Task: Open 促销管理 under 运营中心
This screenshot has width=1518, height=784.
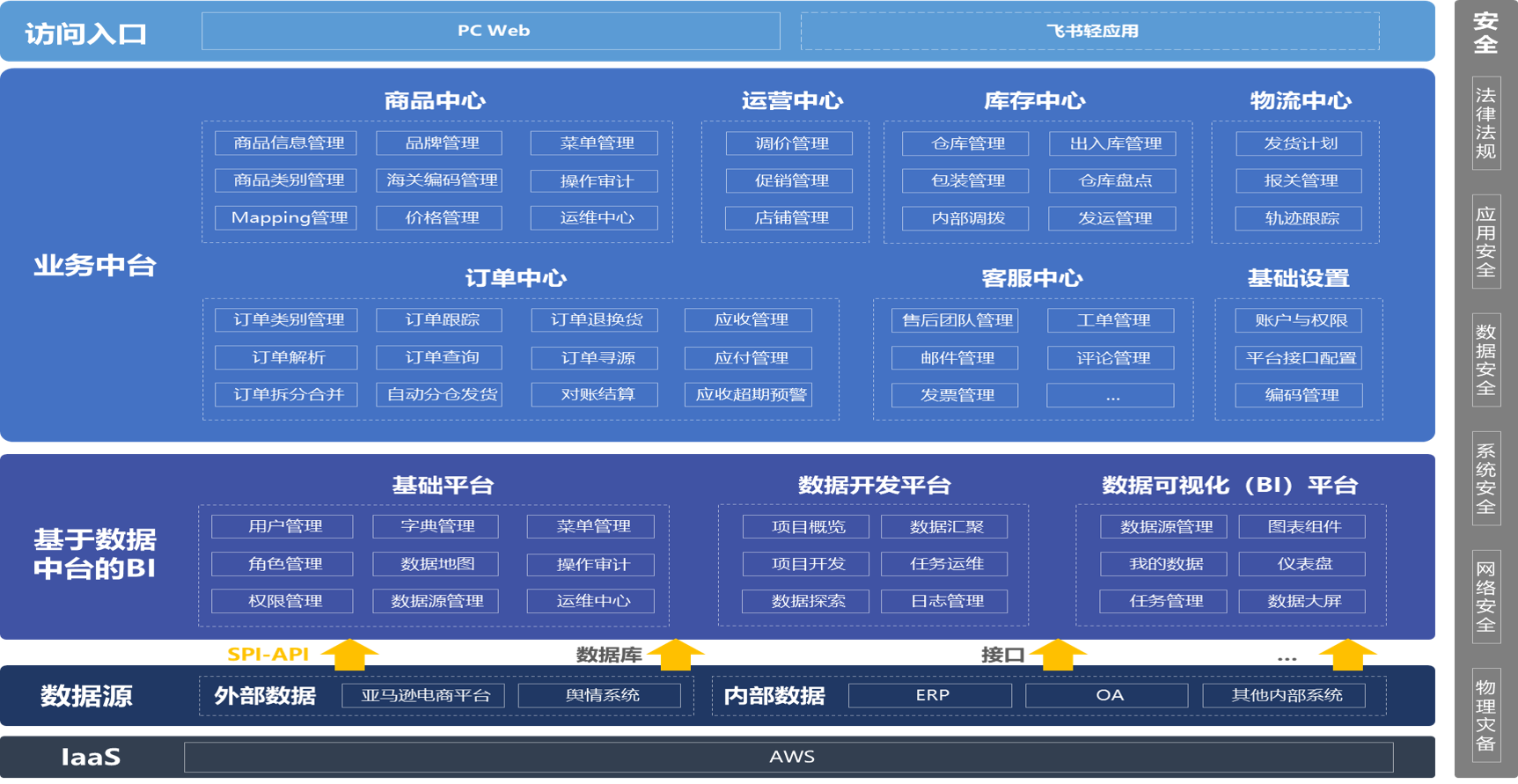Action: pyautogui.click(x=789, y=180)
